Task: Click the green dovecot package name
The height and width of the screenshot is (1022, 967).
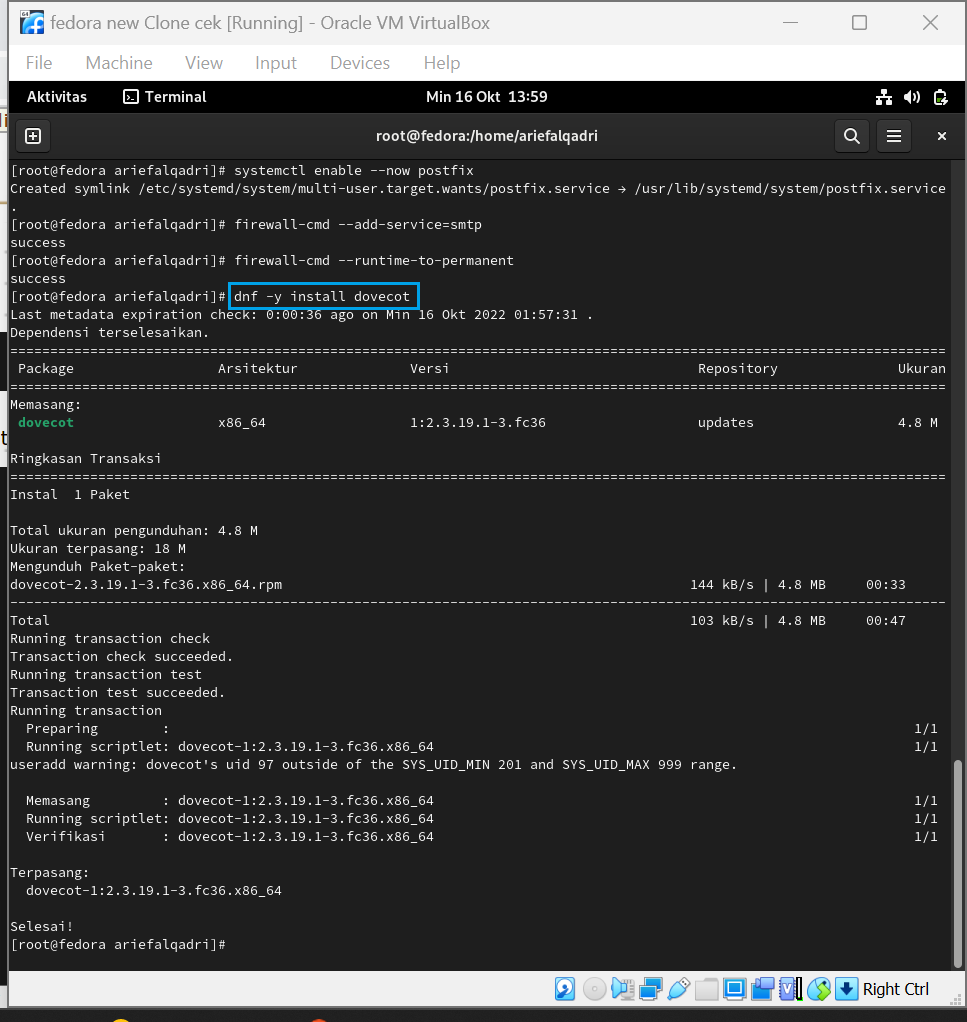Action: coord(46,422)
